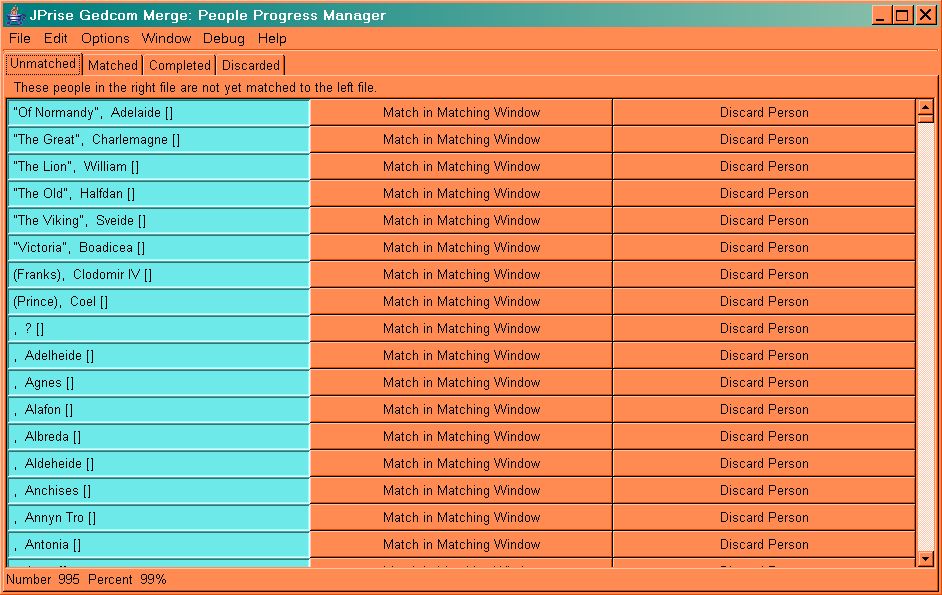Discard Person for Antonia
The image size is (942, 595).
(x=764, y=545)
